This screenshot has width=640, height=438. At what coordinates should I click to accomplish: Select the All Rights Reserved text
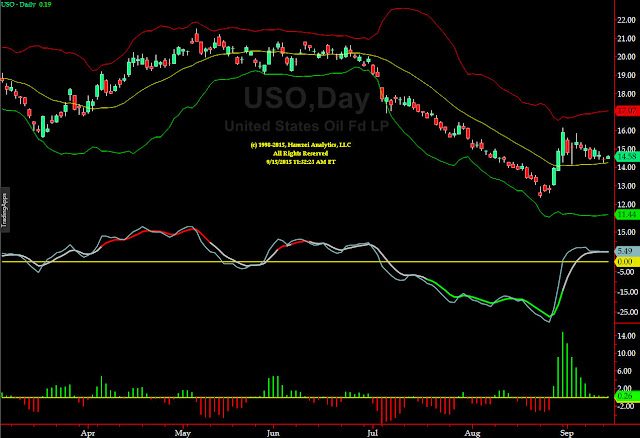pos(300,153)
